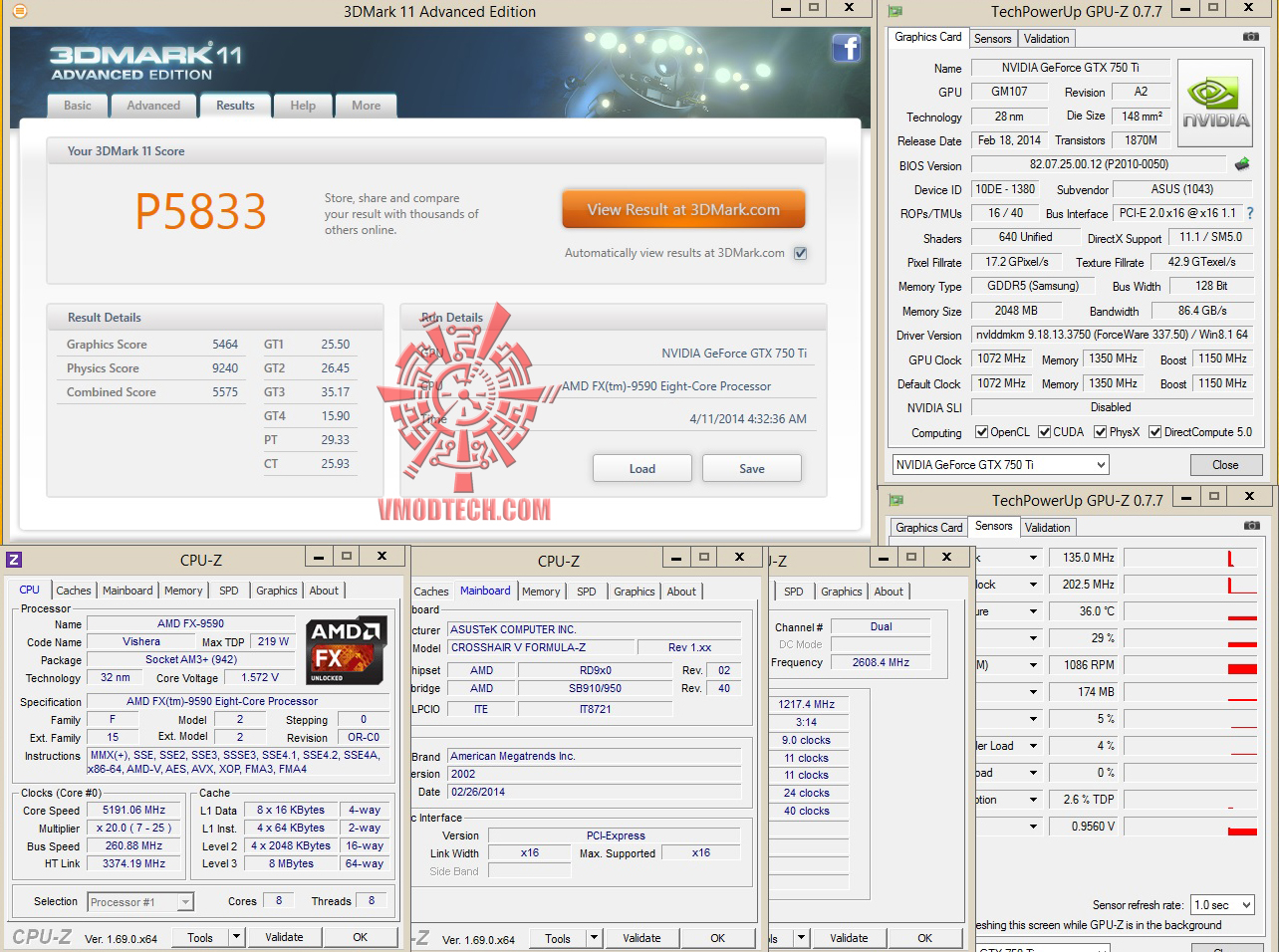Click the NVIDIA logo in GPU-Z
The height and width of the screenshot is (952, 1279).
[x=1215, y=105]
